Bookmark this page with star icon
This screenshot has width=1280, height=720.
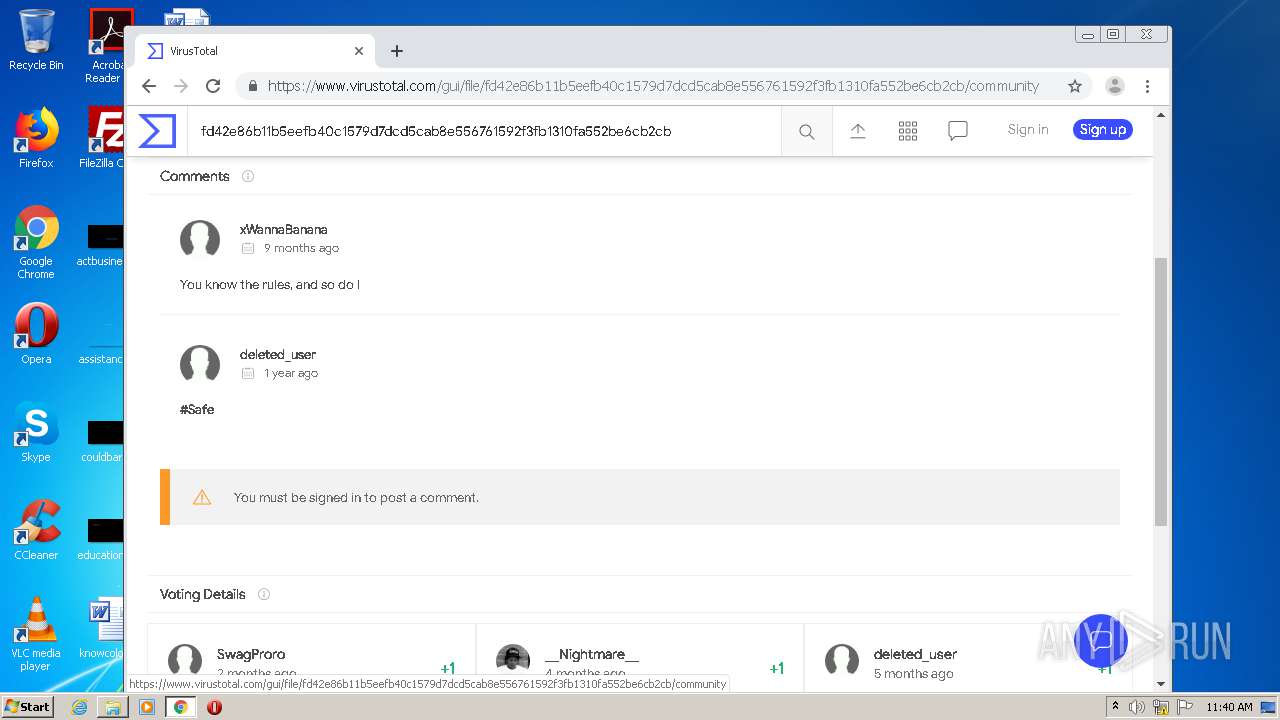click(x=1075, y=86)
